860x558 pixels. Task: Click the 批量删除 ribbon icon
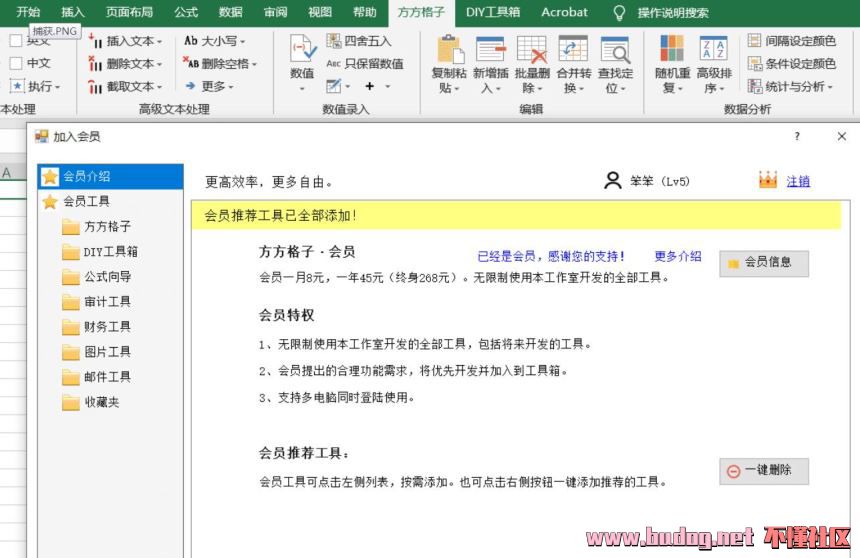coord(532,50)
